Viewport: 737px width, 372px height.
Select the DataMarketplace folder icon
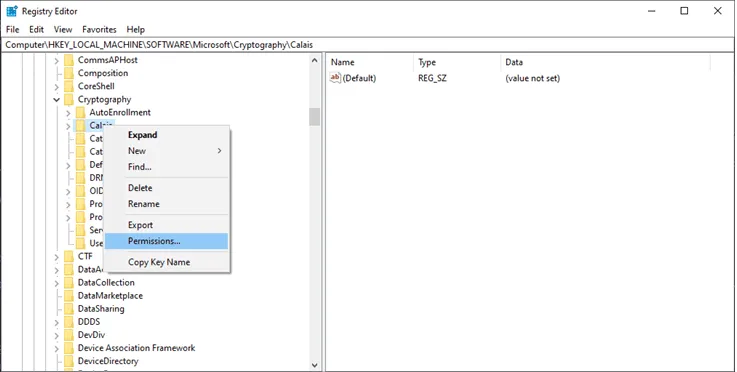point(69,296)
